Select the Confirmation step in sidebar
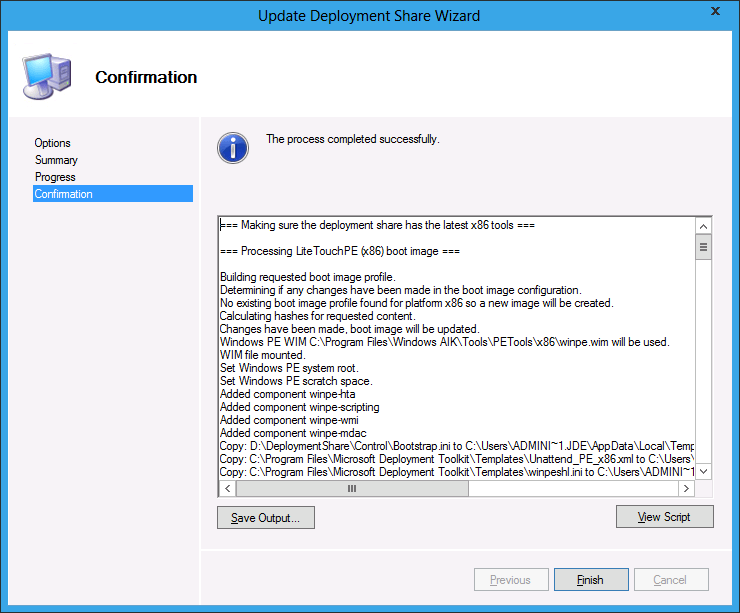Viewport: 740px width, 613px height. click(63, 194)
